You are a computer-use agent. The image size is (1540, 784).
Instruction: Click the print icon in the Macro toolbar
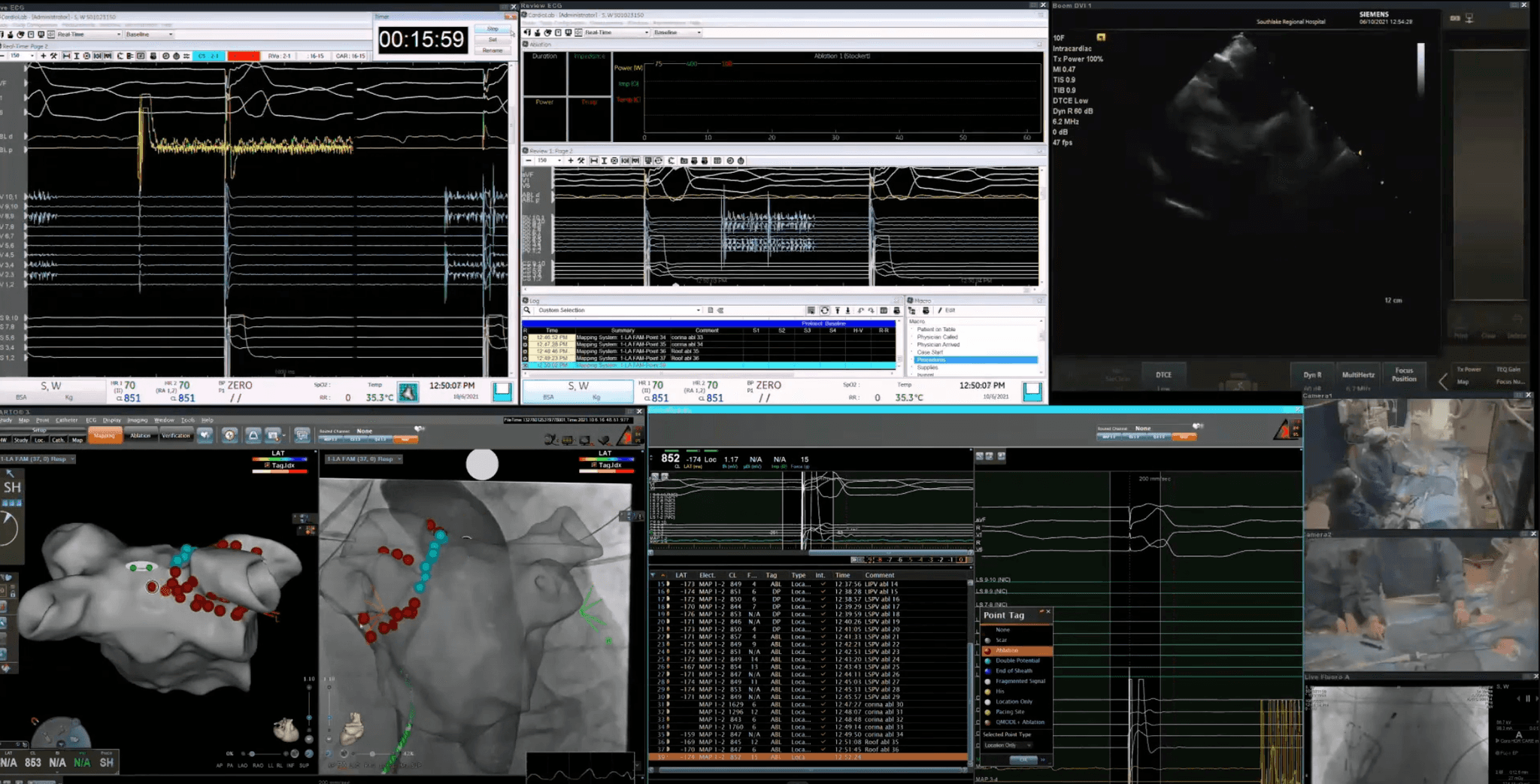[x=926, y=310]
